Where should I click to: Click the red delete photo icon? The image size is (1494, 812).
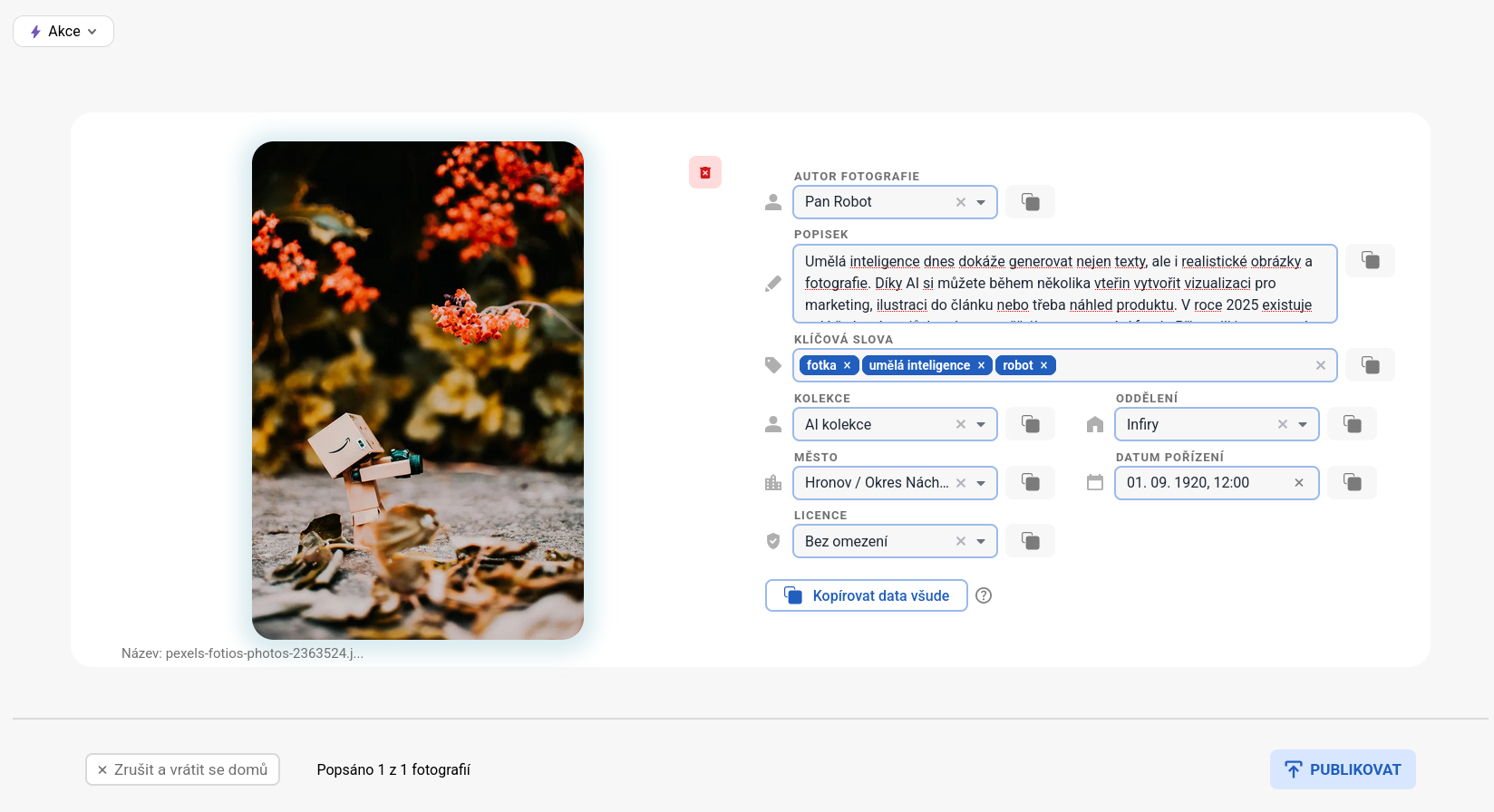704,172
